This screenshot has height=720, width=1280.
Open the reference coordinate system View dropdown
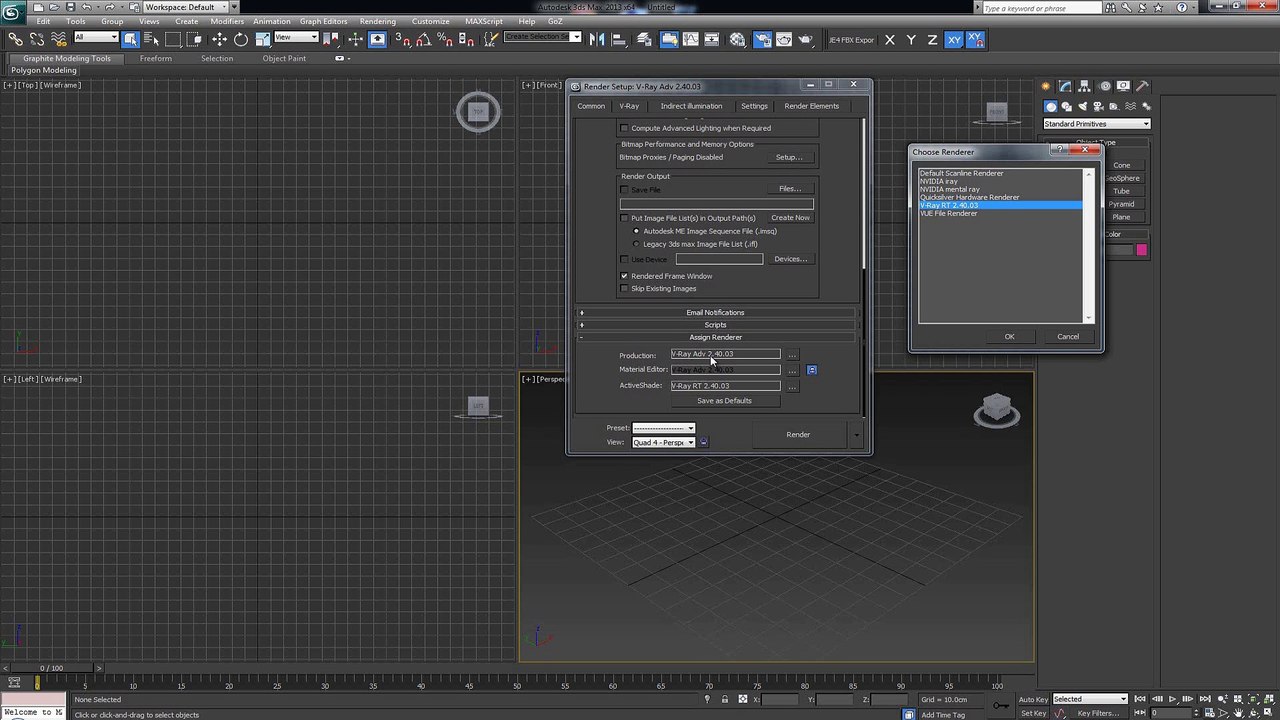coord(296,38)
